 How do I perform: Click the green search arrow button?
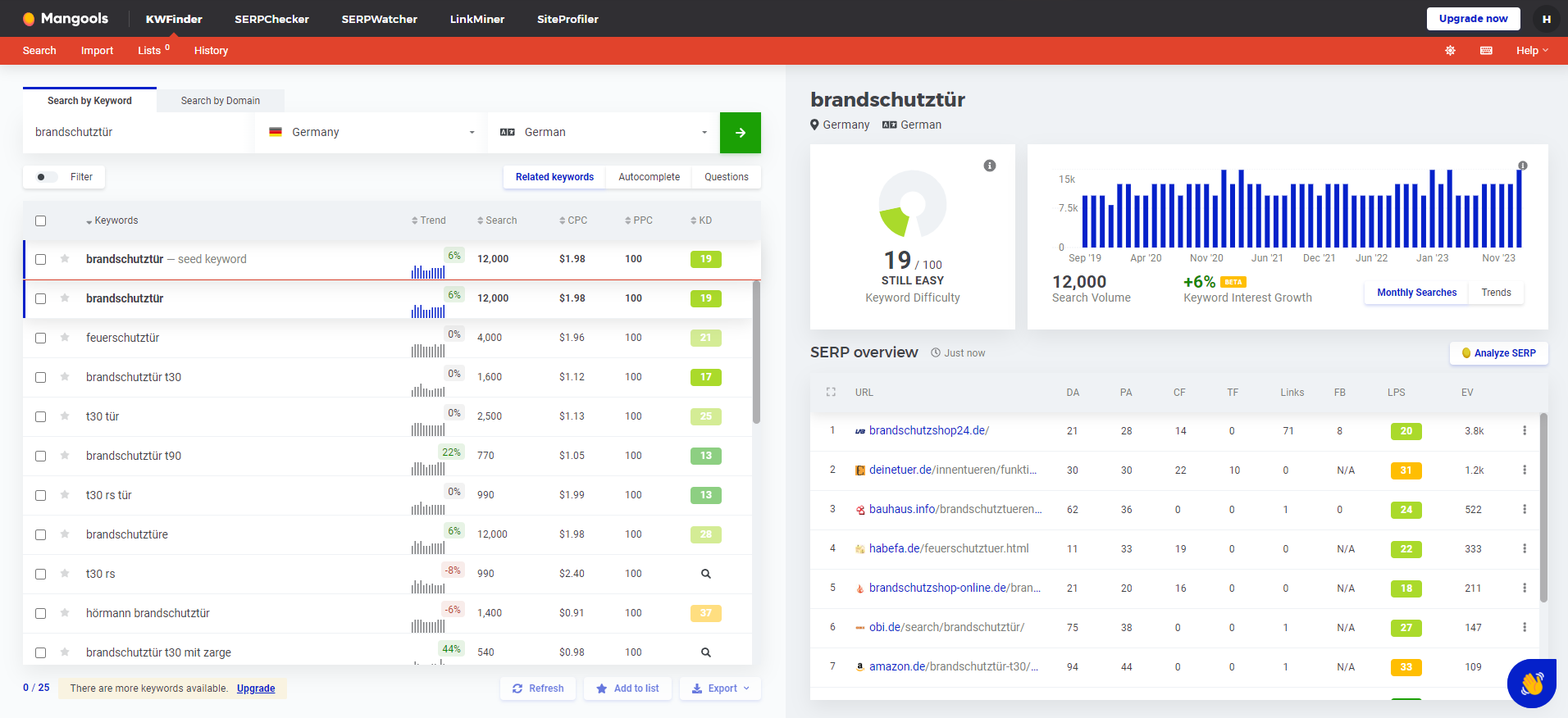(740, 133)
